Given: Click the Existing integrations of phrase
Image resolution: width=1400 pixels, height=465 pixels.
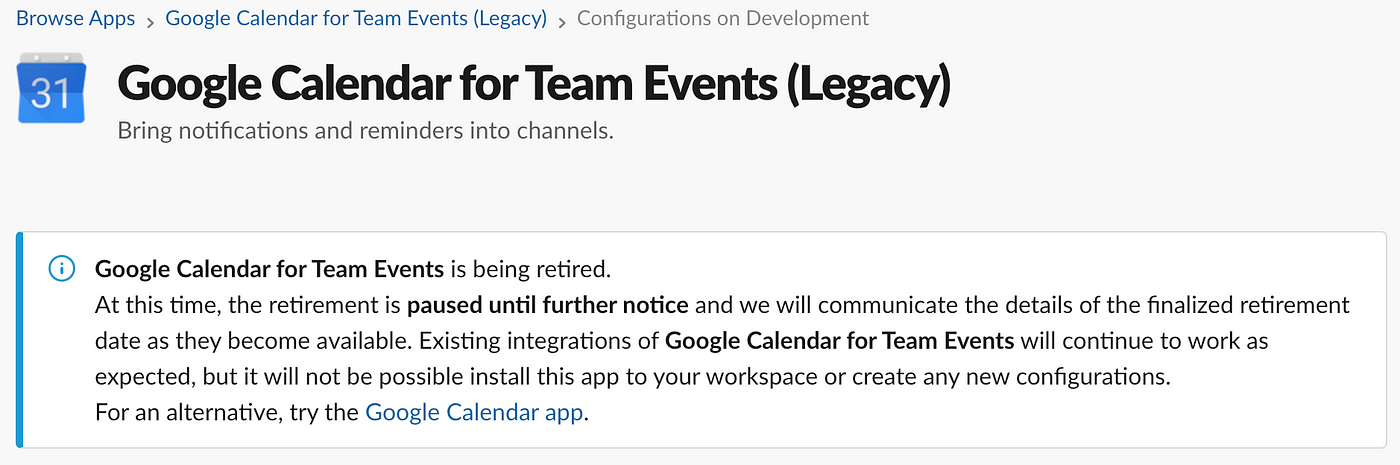Looking at the screenshot, I should pyautogui.click(x=539, y=340).
